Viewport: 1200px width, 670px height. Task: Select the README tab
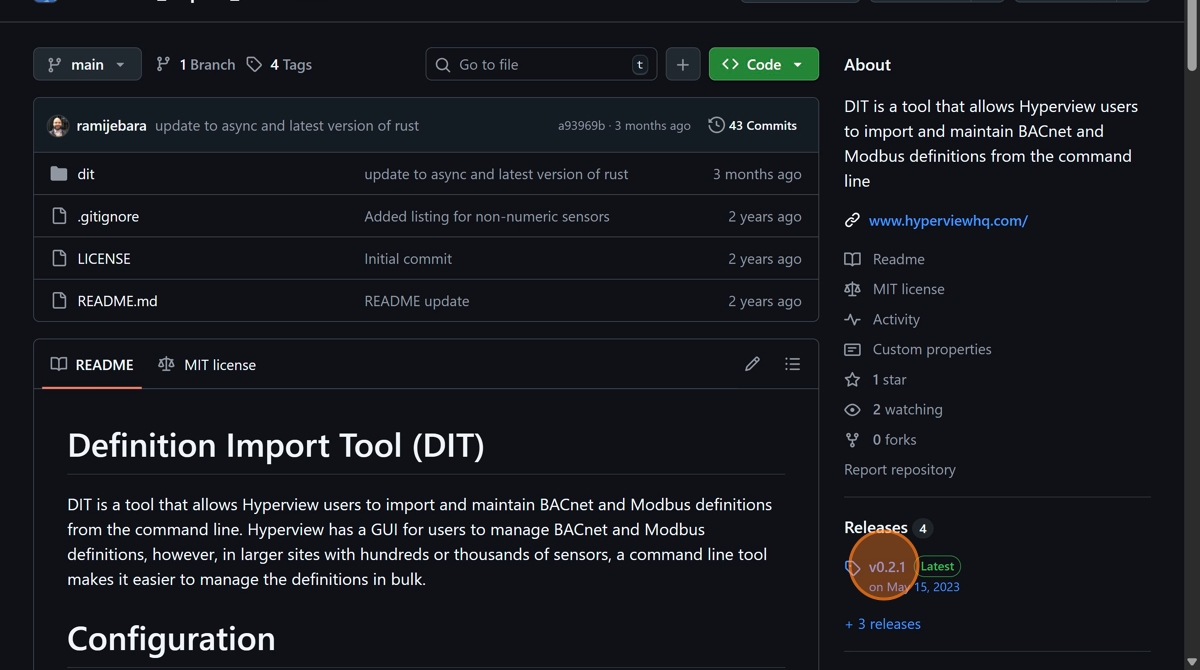click(x=92, y=365)
